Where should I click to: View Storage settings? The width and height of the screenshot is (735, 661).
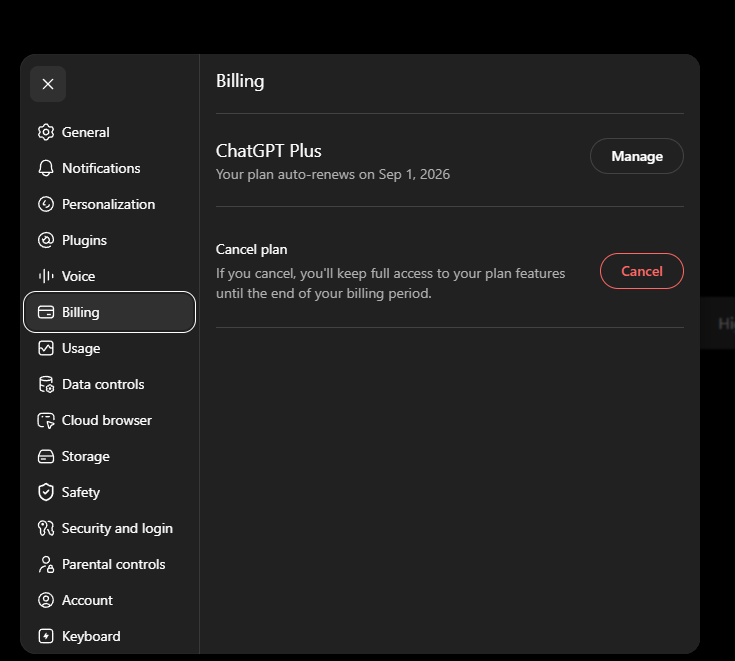tap(109, 457)
